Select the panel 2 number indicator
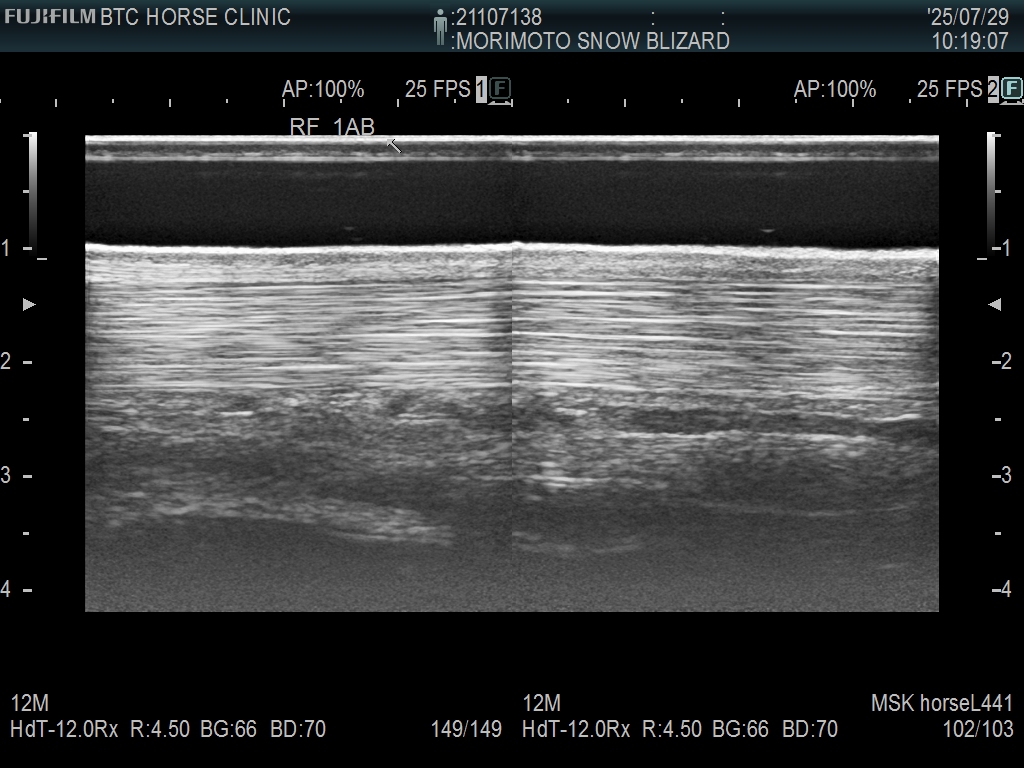This screenshot has width=1024, height=768. tap(993, 89)
